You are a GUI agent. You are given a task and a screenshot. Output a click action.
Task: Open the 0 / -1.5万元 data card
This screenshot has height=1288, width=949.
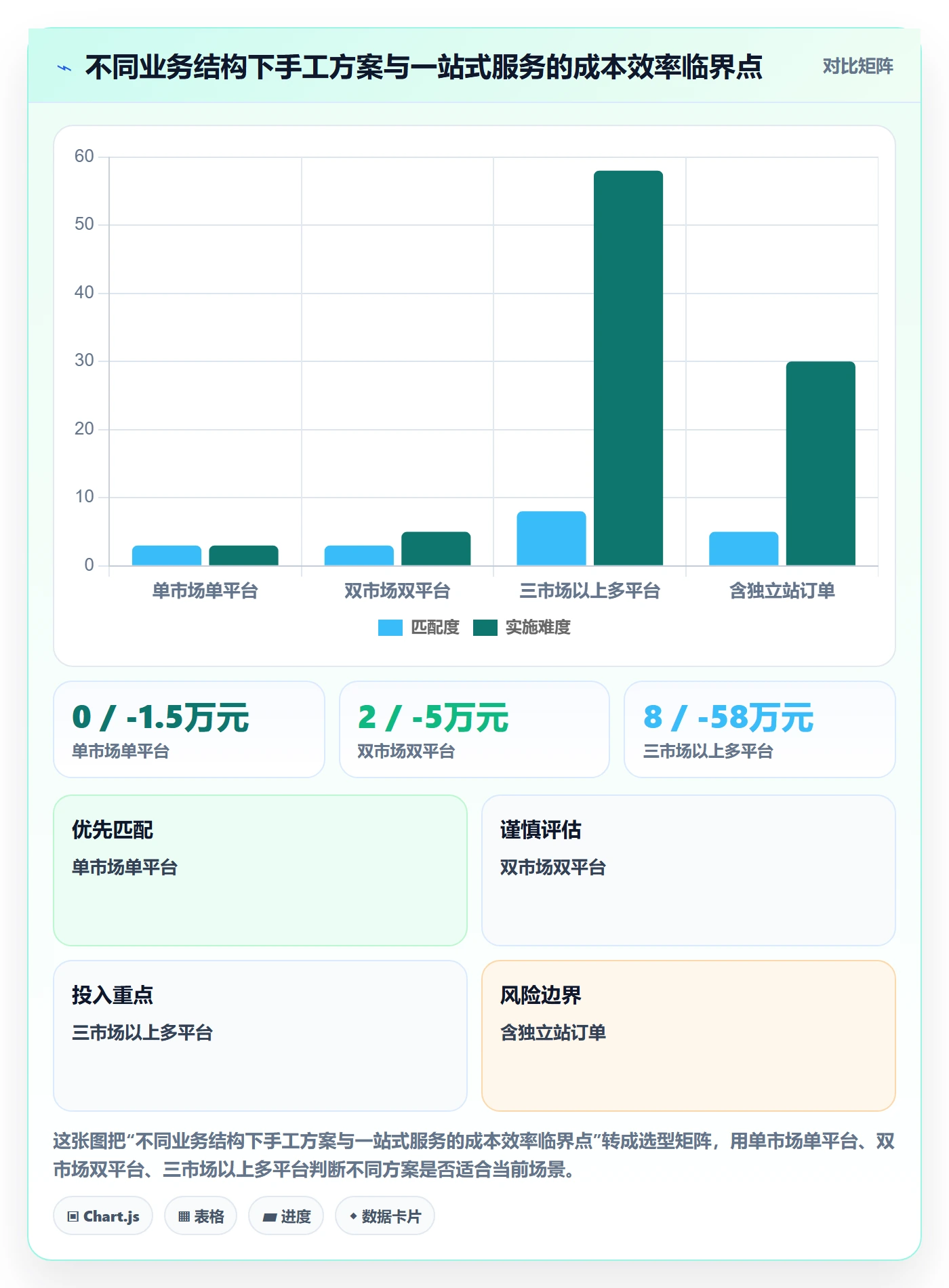click(189, 729)
